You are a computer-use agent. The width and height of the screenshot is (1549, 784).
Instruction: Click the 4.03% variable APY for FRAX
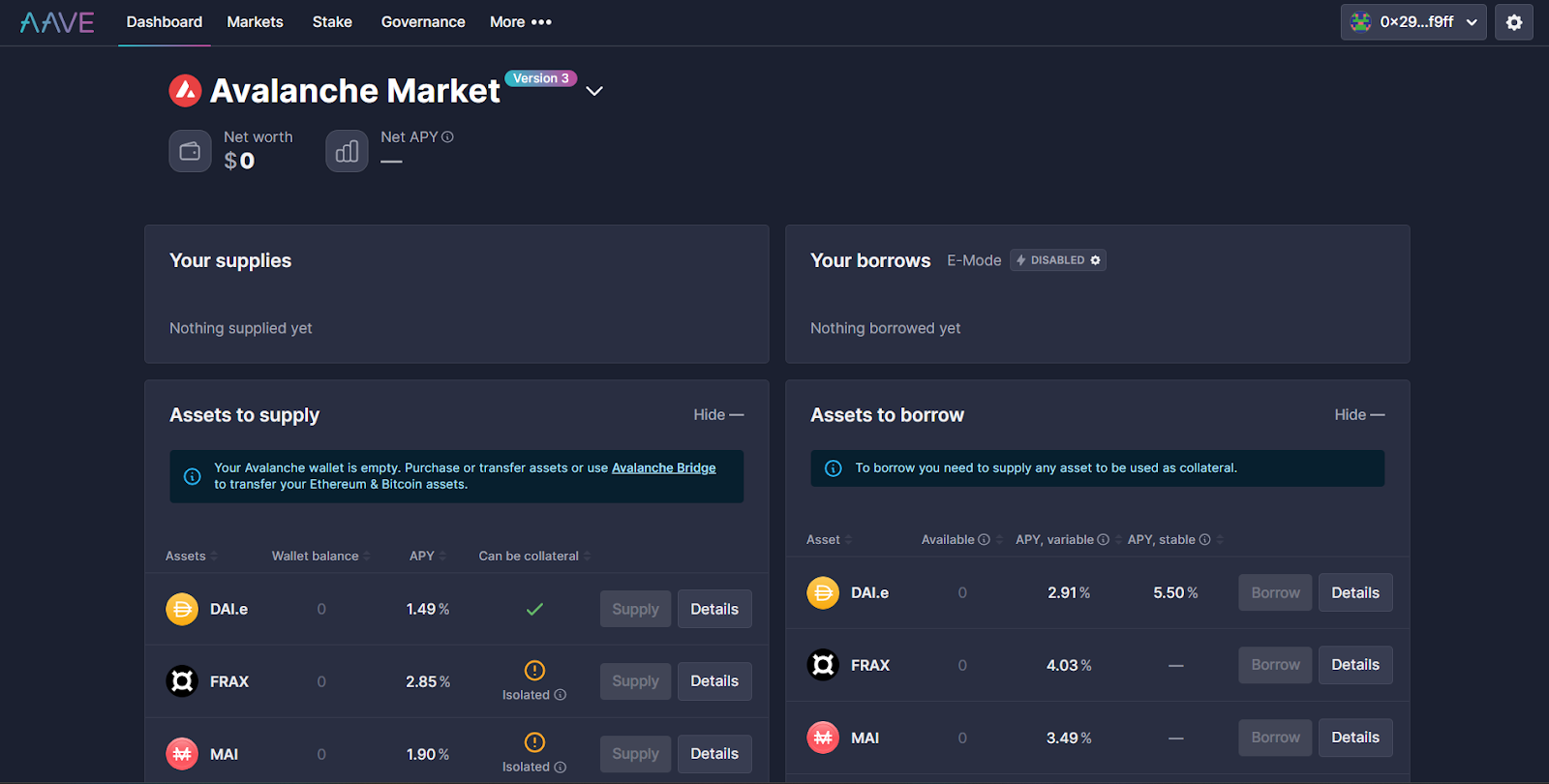[1069, 665]
